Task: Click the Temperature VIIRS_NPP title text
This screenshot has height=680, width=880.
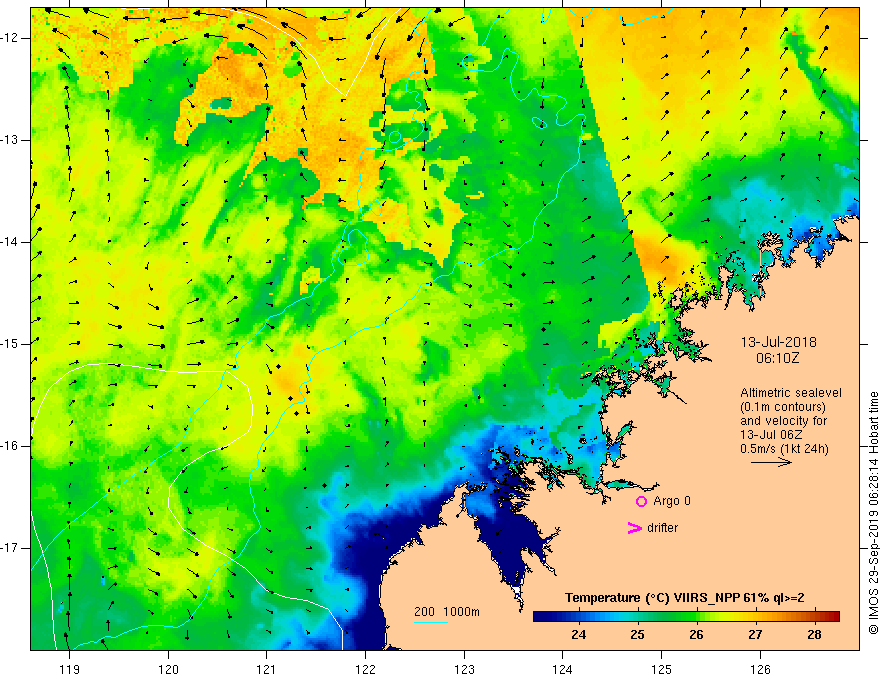Action: pos(684,598)
